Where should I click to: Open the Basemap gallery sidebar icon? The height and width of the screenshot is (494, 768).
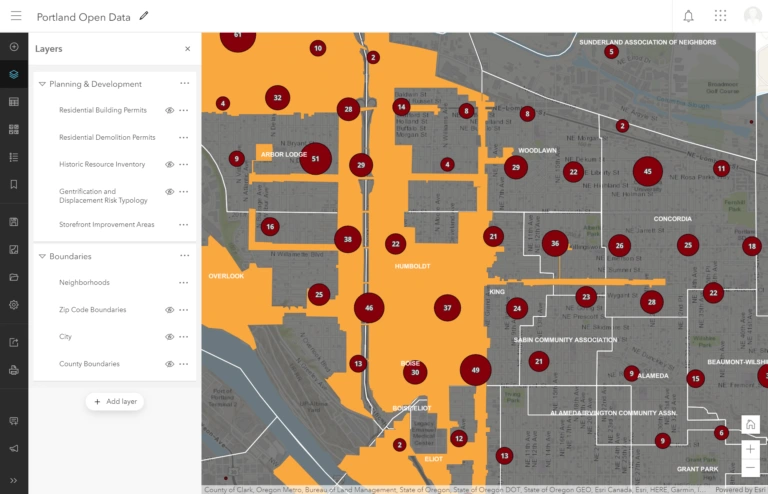click(14, 129)
